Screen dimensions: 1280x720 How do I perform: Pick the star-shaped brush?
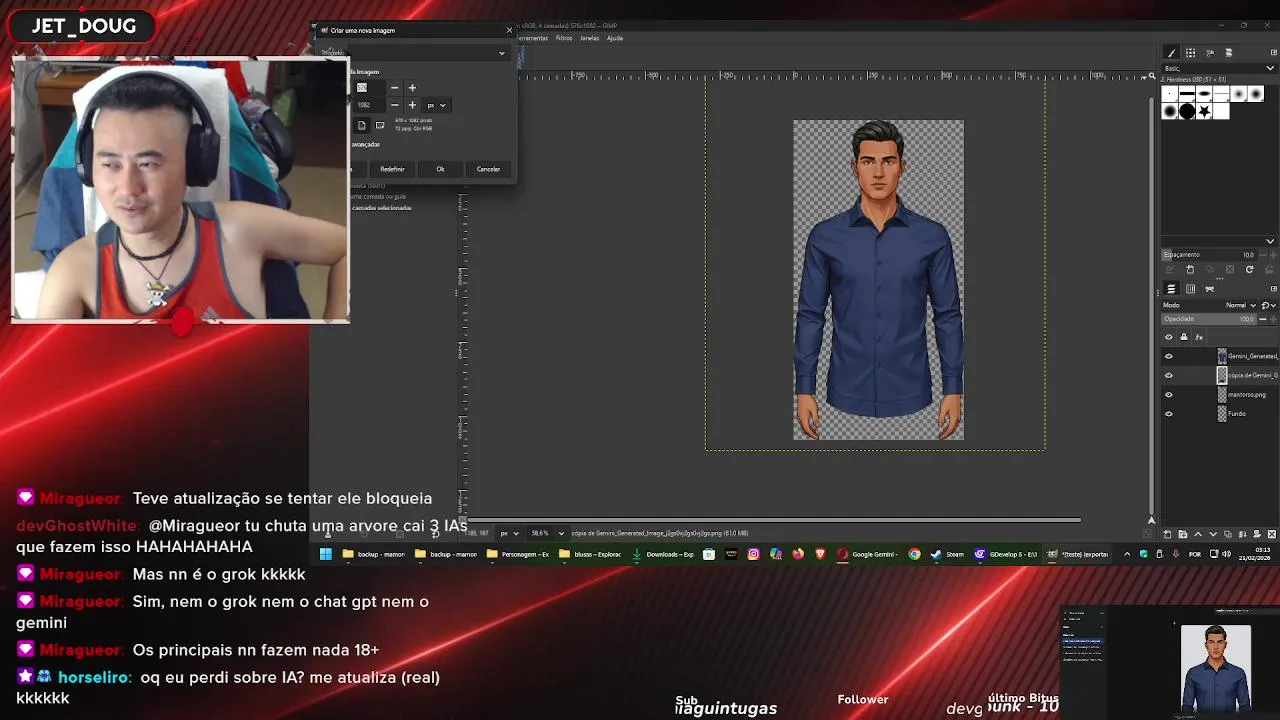click(x=1204, y=112)
